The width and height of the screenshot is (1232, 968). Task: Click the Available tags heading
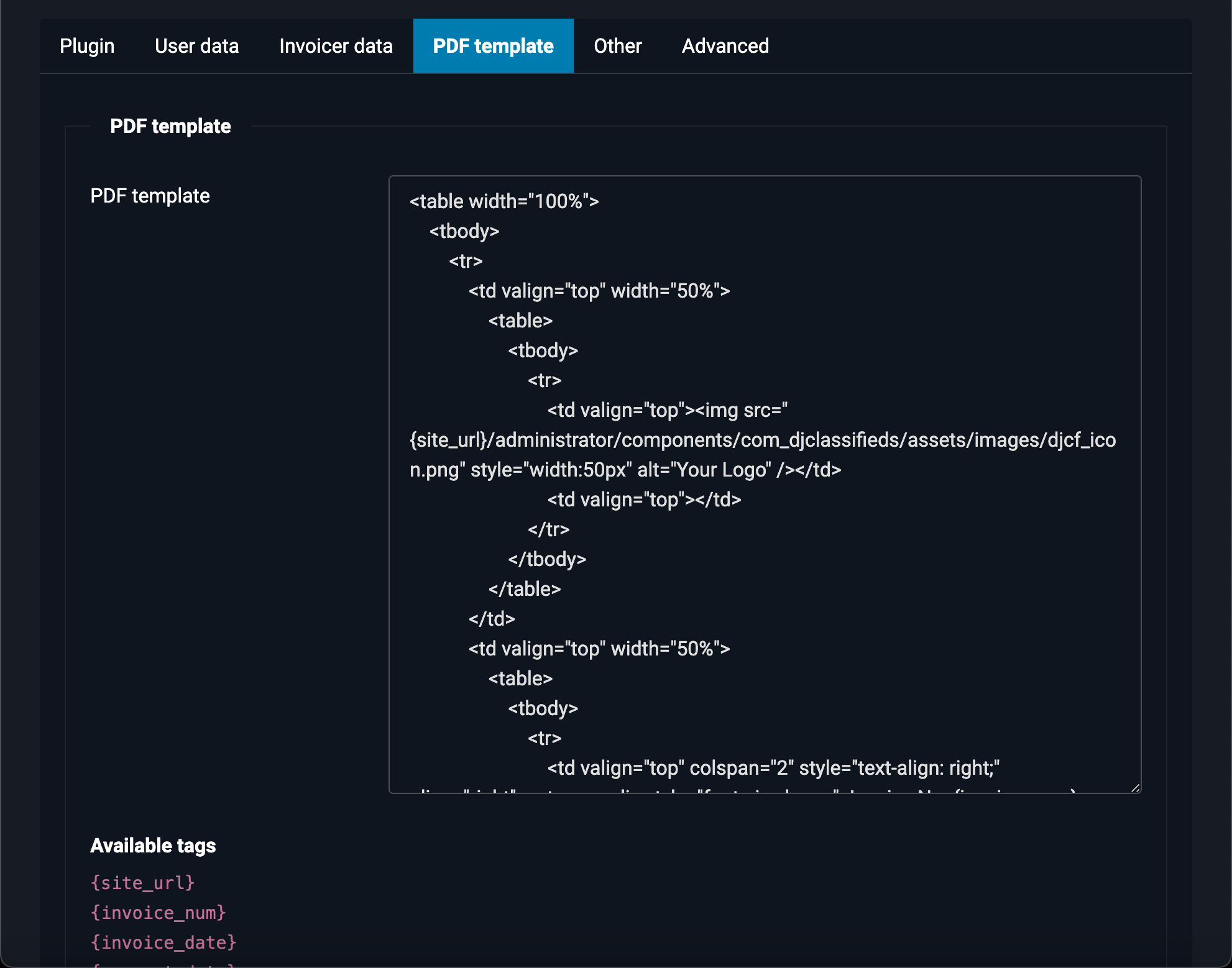tap(153, 846)
